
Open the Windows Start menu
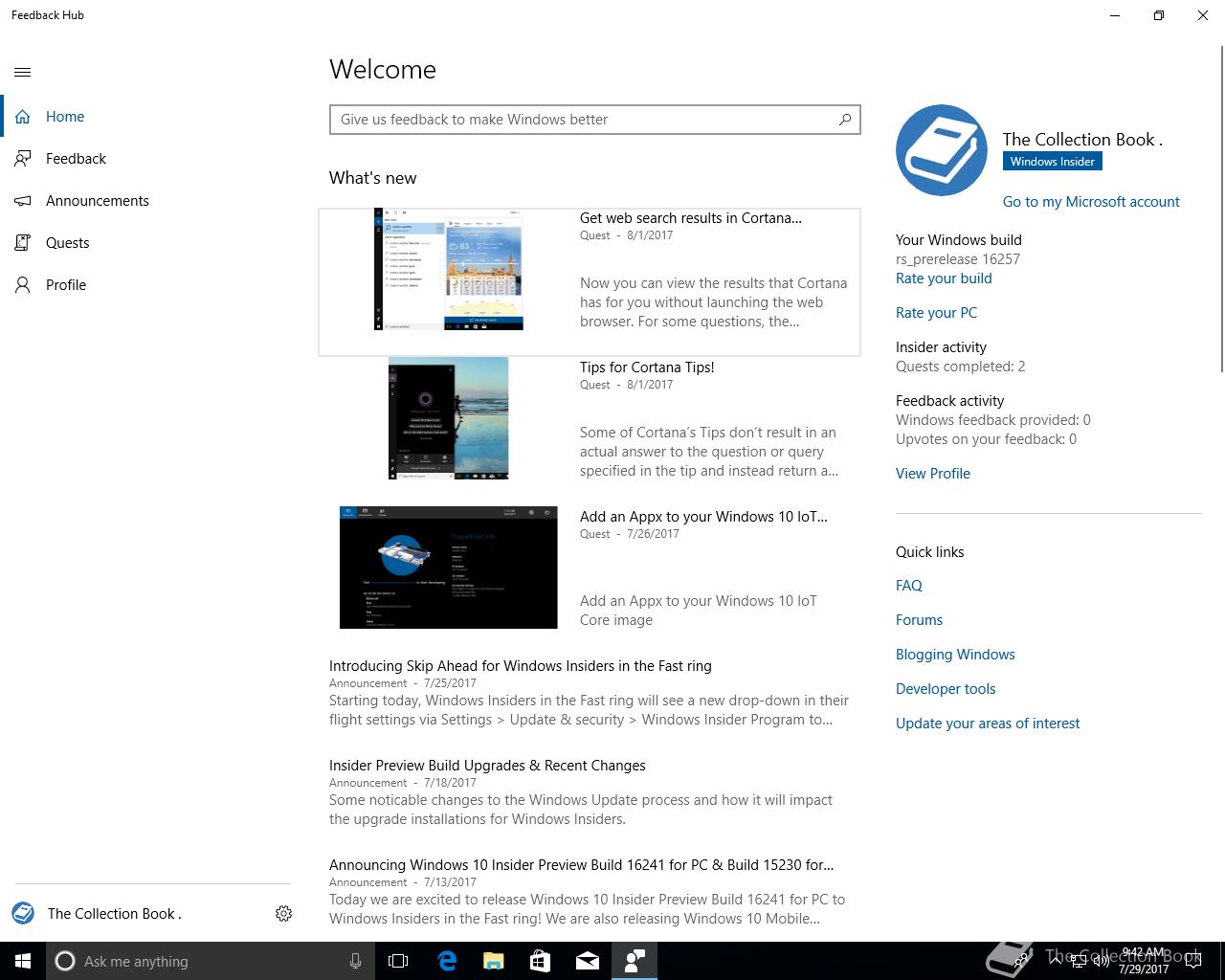[x=23, y=961]
